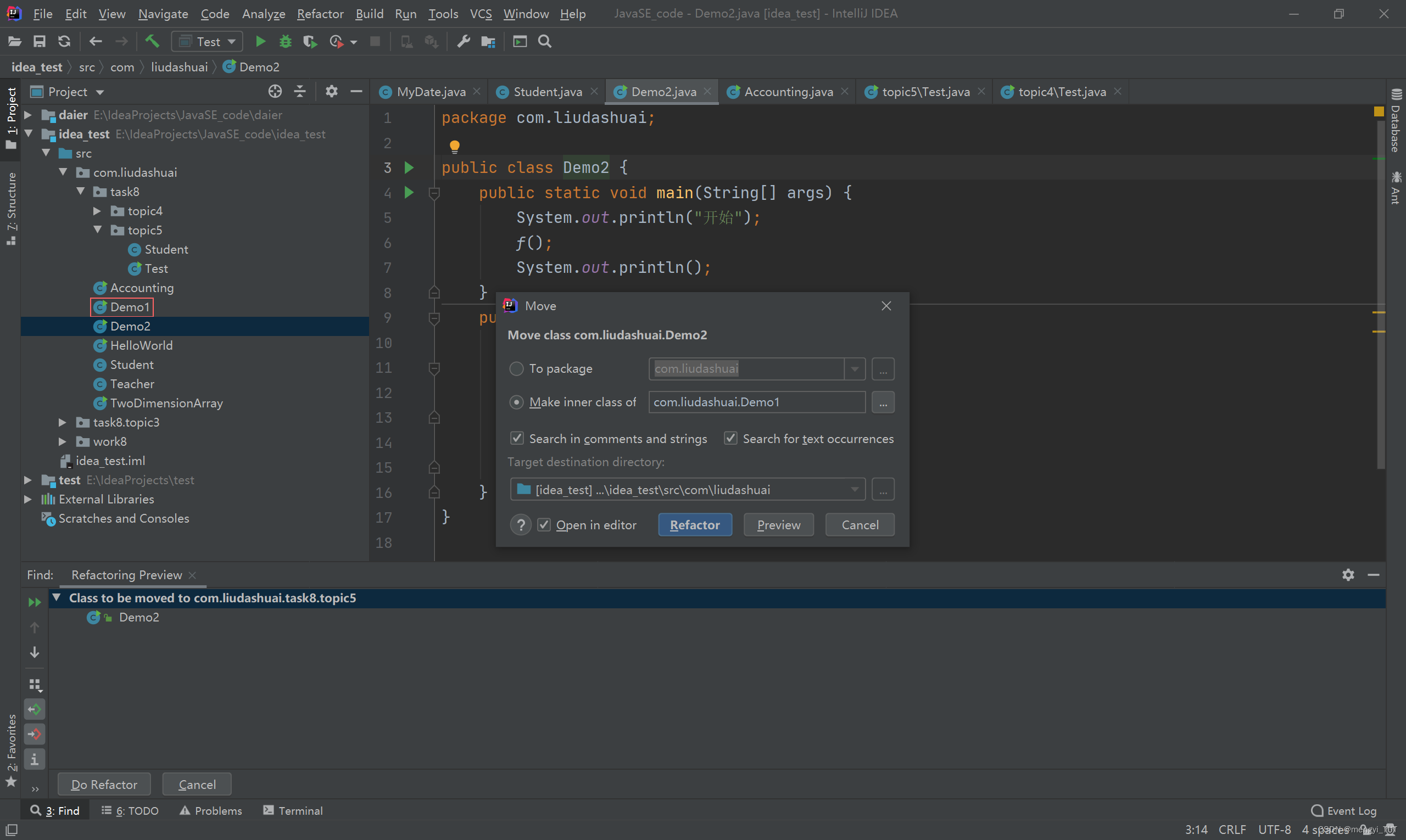Click the To package radio button
This screenshot has width=1406, height=840.
coord(516,368)
